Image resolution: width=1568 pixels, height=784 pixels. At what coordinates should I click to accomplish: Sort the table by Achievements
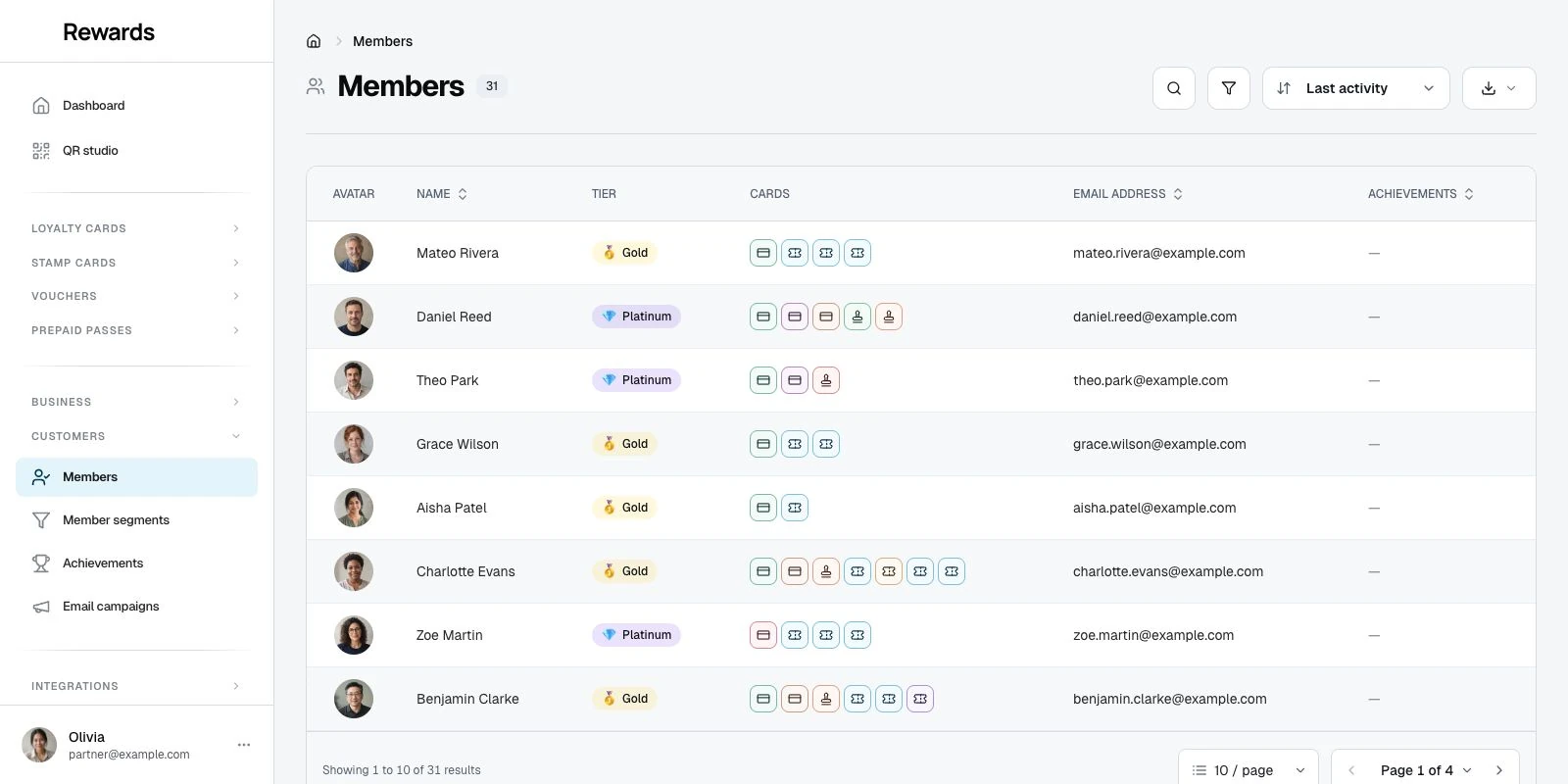pos(1421,194)
